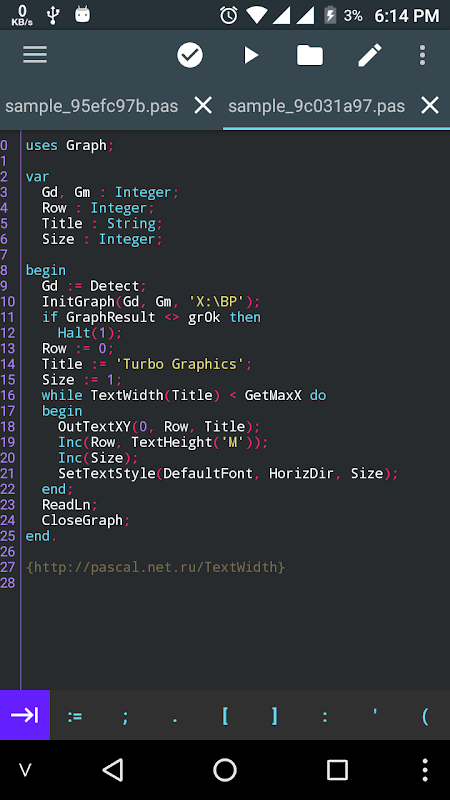
Task: Insert the := assignment symbol
Action: 75,716
